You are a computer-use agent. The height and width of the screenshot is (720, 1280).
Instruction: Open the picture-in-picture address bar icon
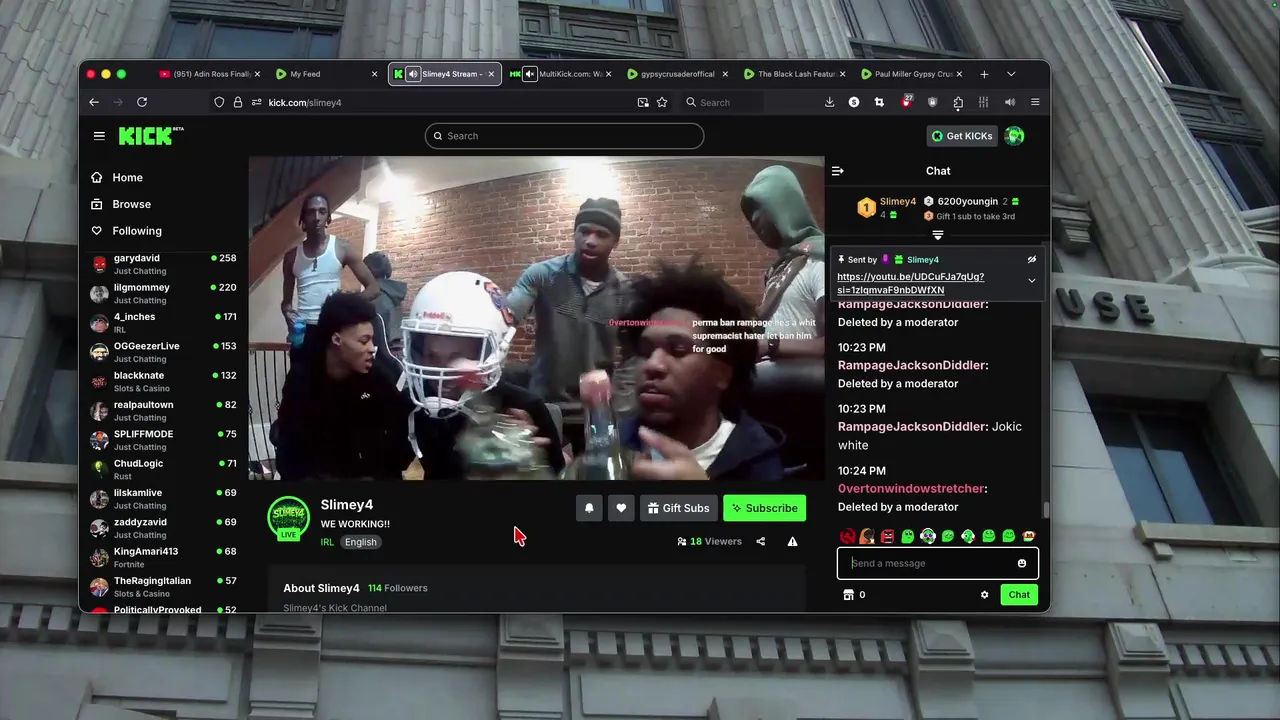click(x=643, y=102)
